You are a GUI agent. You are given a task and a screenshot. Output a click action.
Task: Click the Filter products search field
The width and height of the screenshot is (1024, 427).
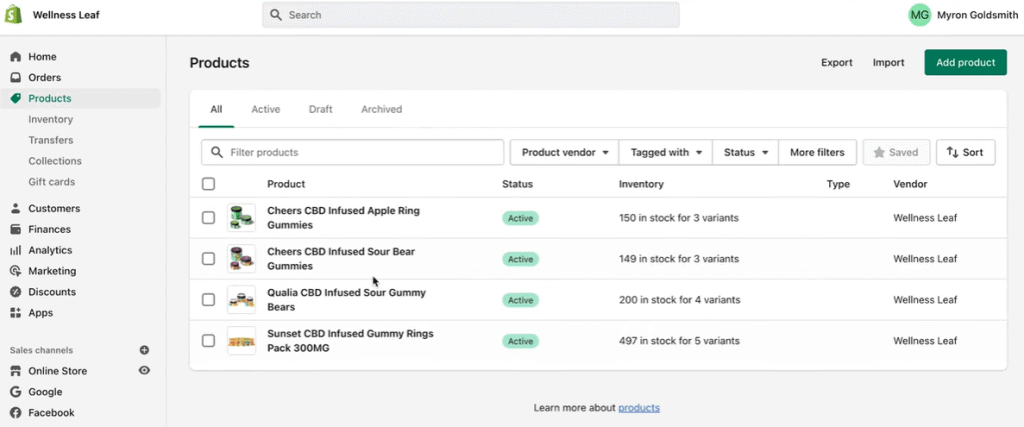coord(353,152)
